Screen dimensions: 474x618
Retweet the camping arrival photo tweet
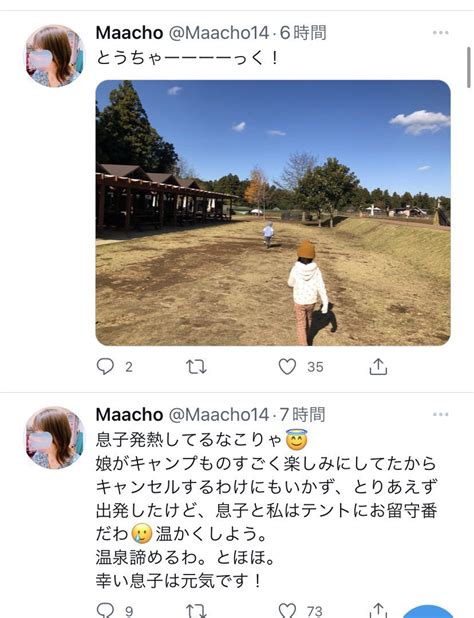point(196,367)
